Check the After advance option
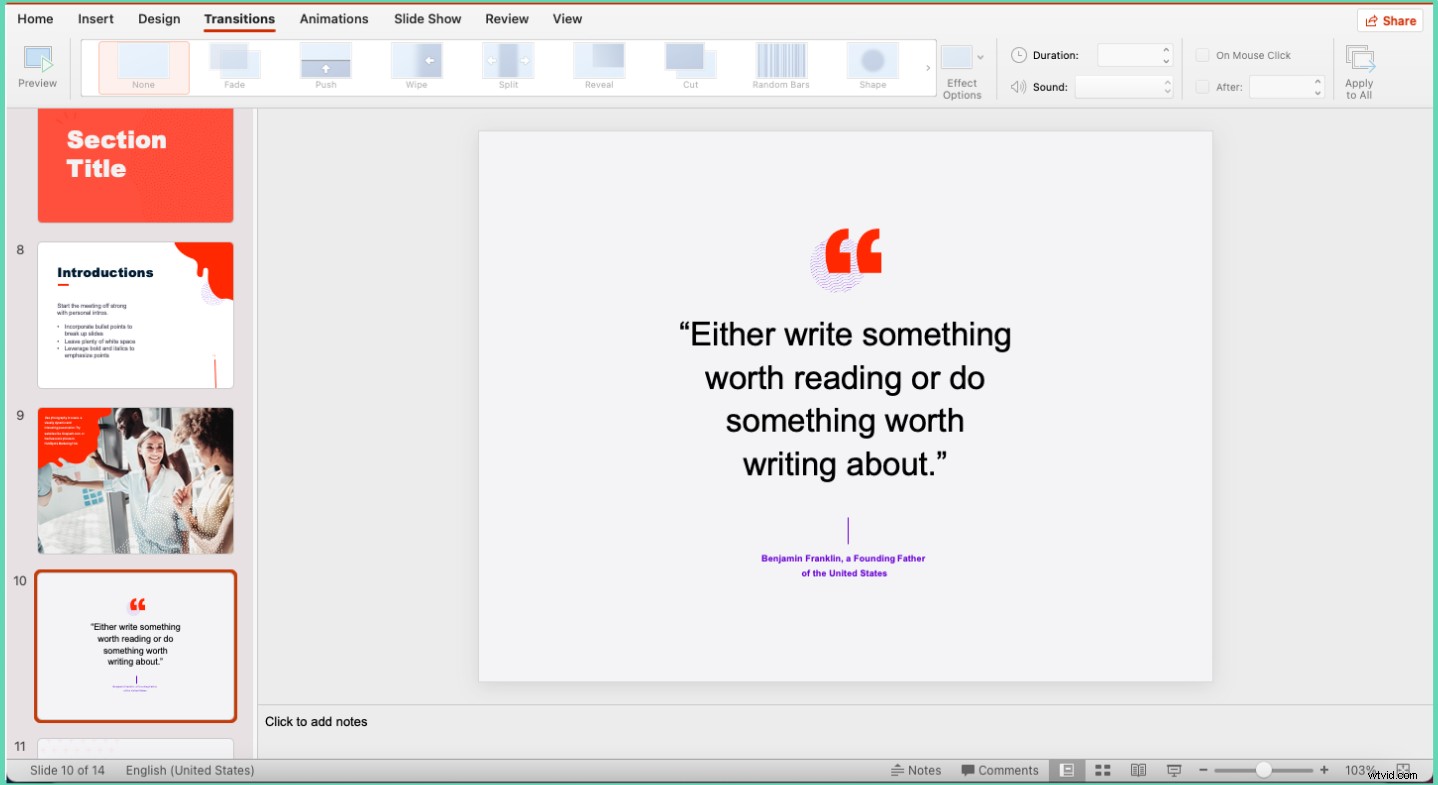Image resolution: width=1438 pixels, height=785 pixels. 1202,87
